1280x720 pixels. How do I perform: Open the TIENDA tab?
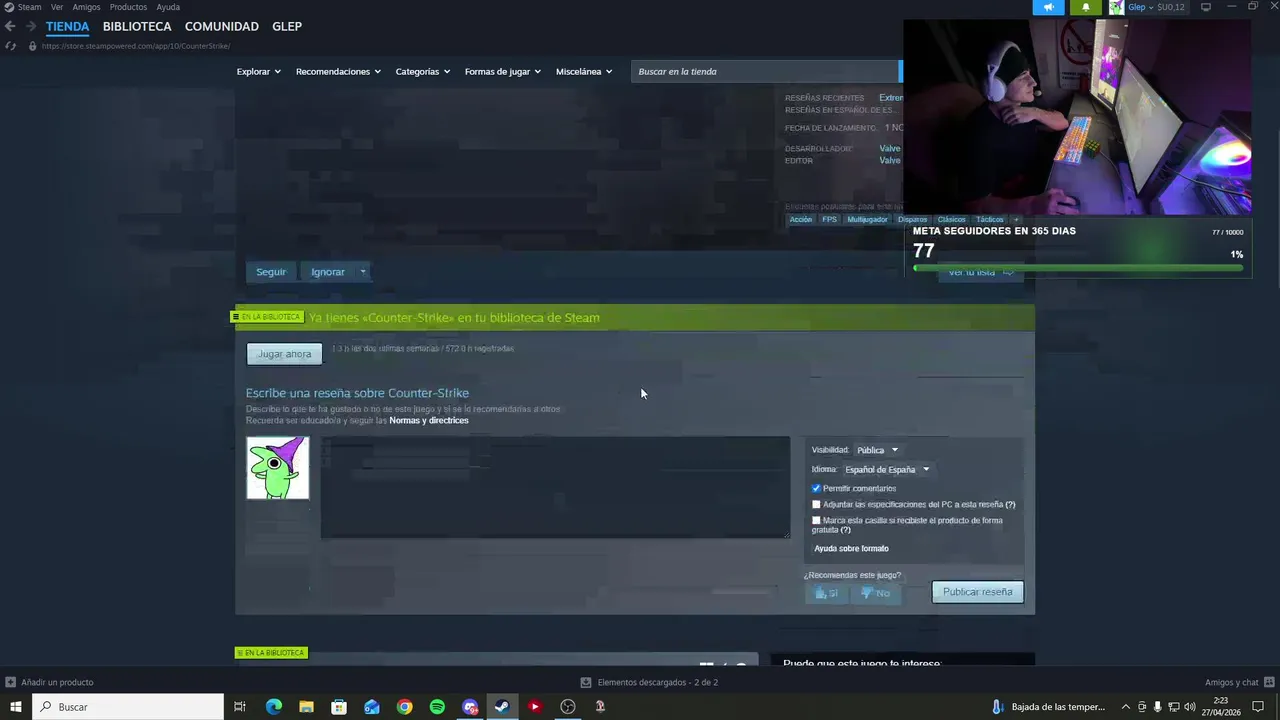67,26
